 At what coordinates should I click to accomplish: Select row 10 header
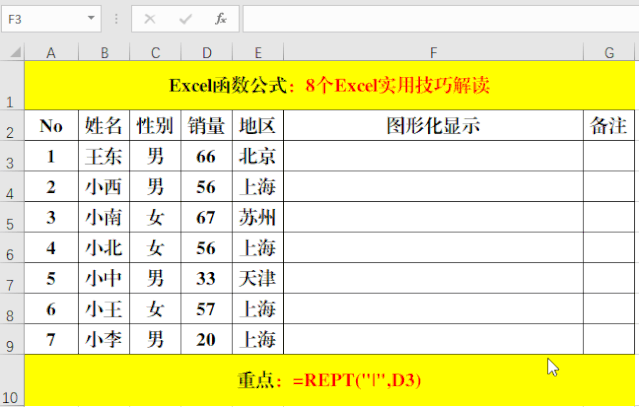click(12, 381)
